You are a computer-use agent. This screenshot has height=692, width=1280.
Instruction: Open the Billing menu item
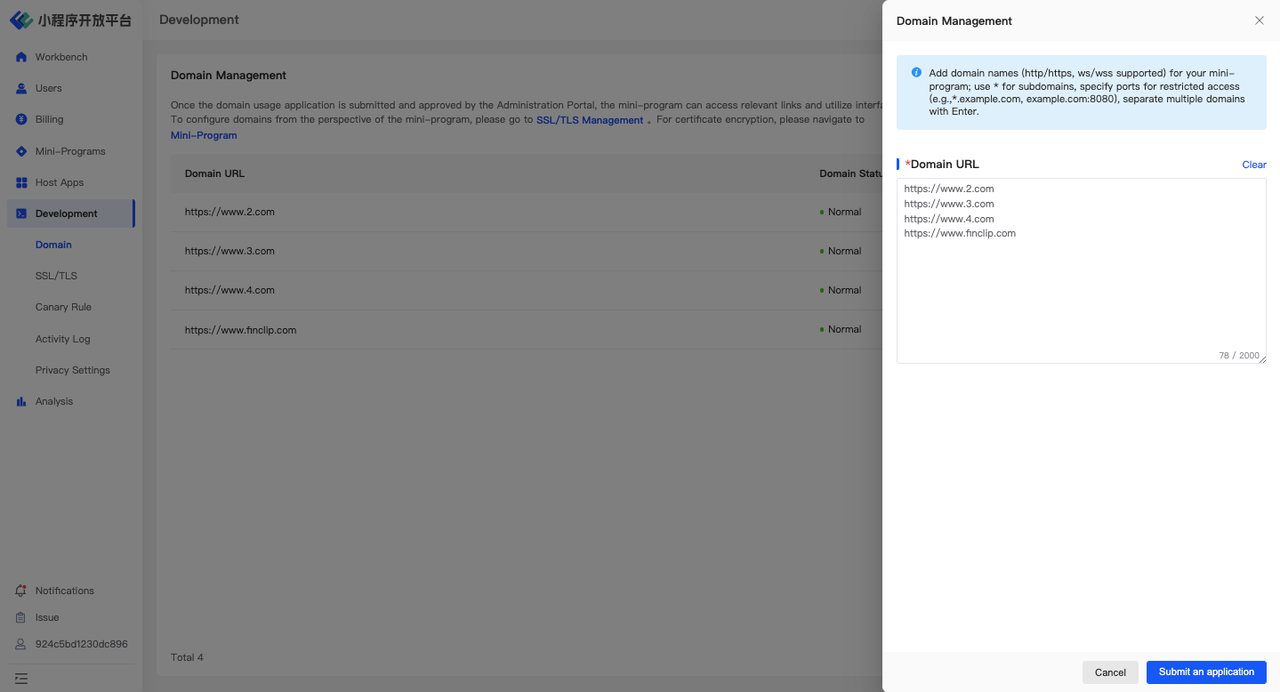70,119
